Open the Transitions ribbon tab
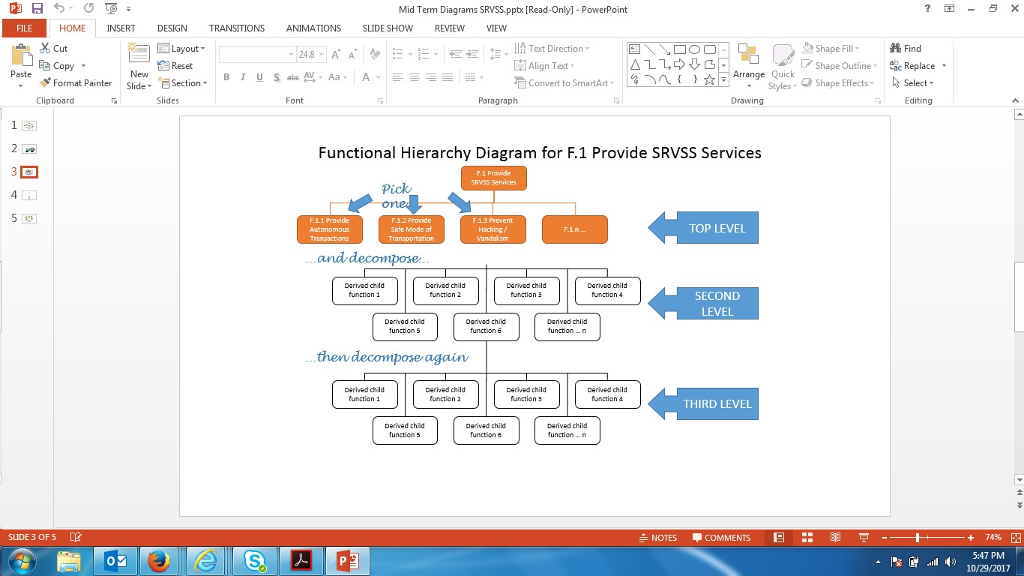Image resolution: width=1024 pixels, height=576 pixels. click(x=237, y=28)
